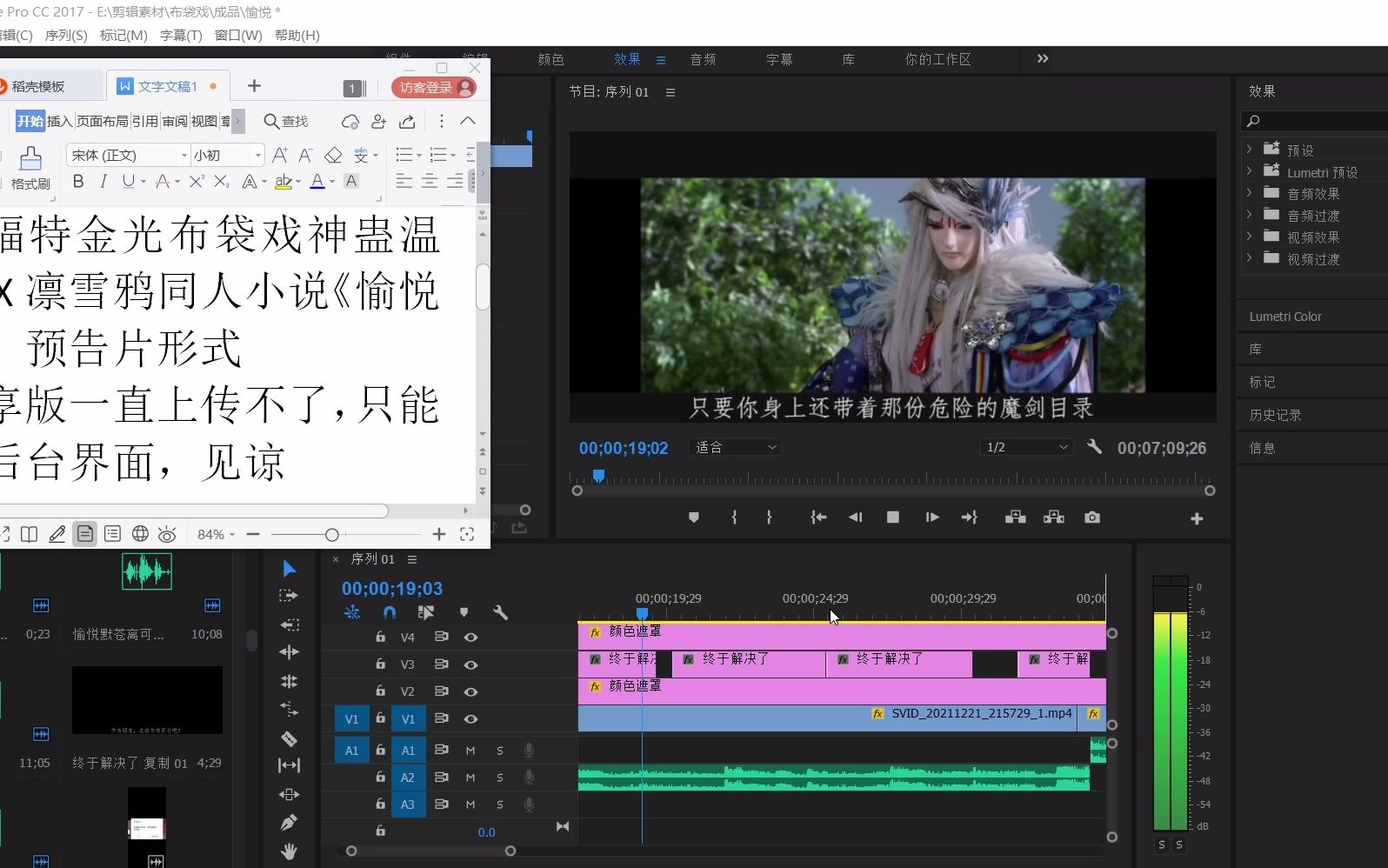Select the Slide tool
Viewport: 1388px width, 868px height.
pyautogui.click(x=290, y=794)
